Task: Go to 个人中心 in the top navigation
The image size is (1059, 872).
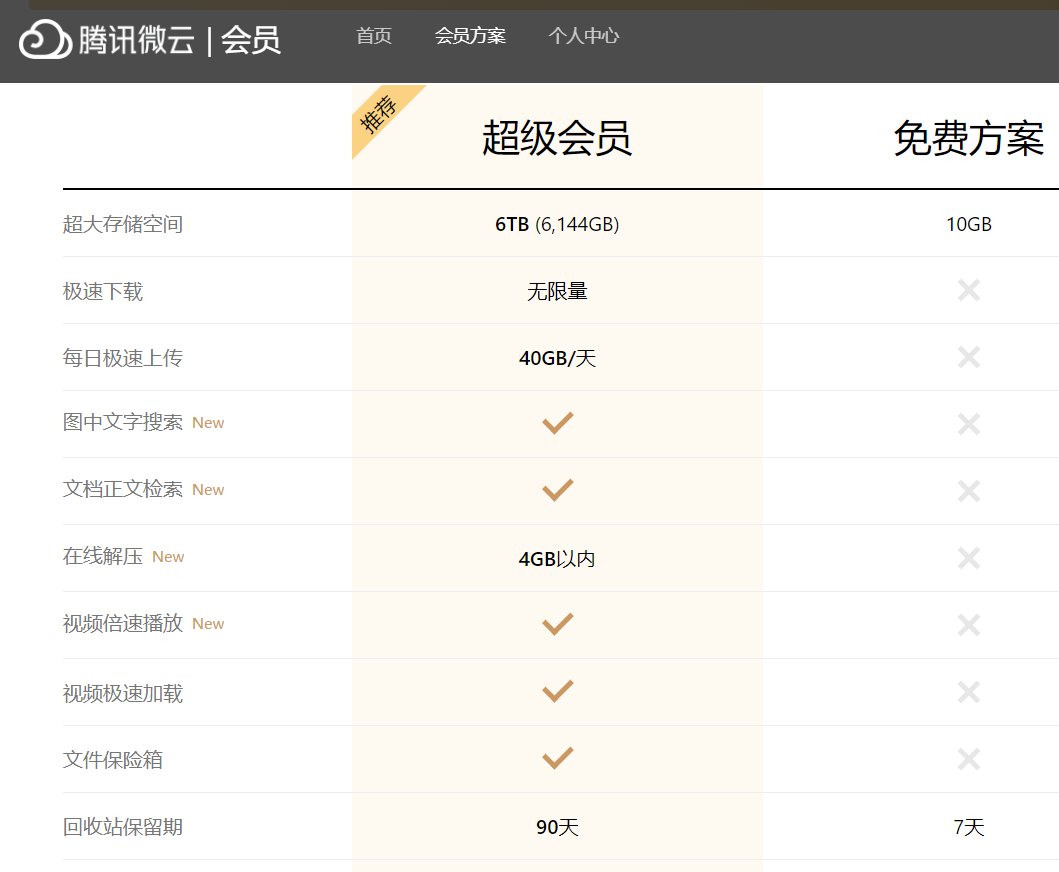Action: 584,36
